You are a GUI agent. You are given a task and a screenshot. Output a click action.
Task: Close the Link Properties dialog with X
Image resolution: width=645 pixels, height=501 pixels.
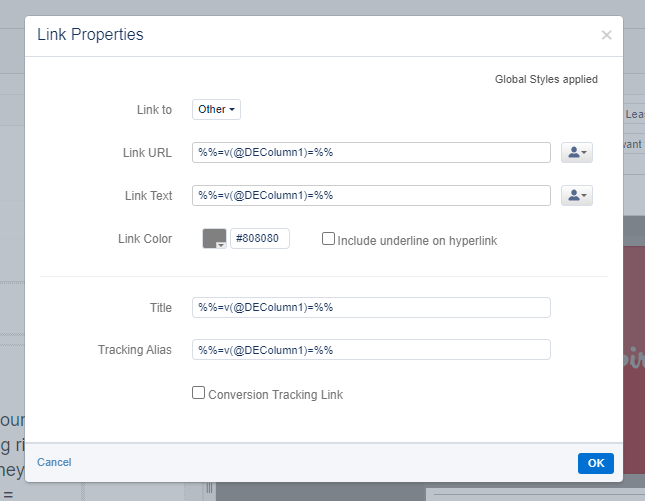click(x=606, y=35)
